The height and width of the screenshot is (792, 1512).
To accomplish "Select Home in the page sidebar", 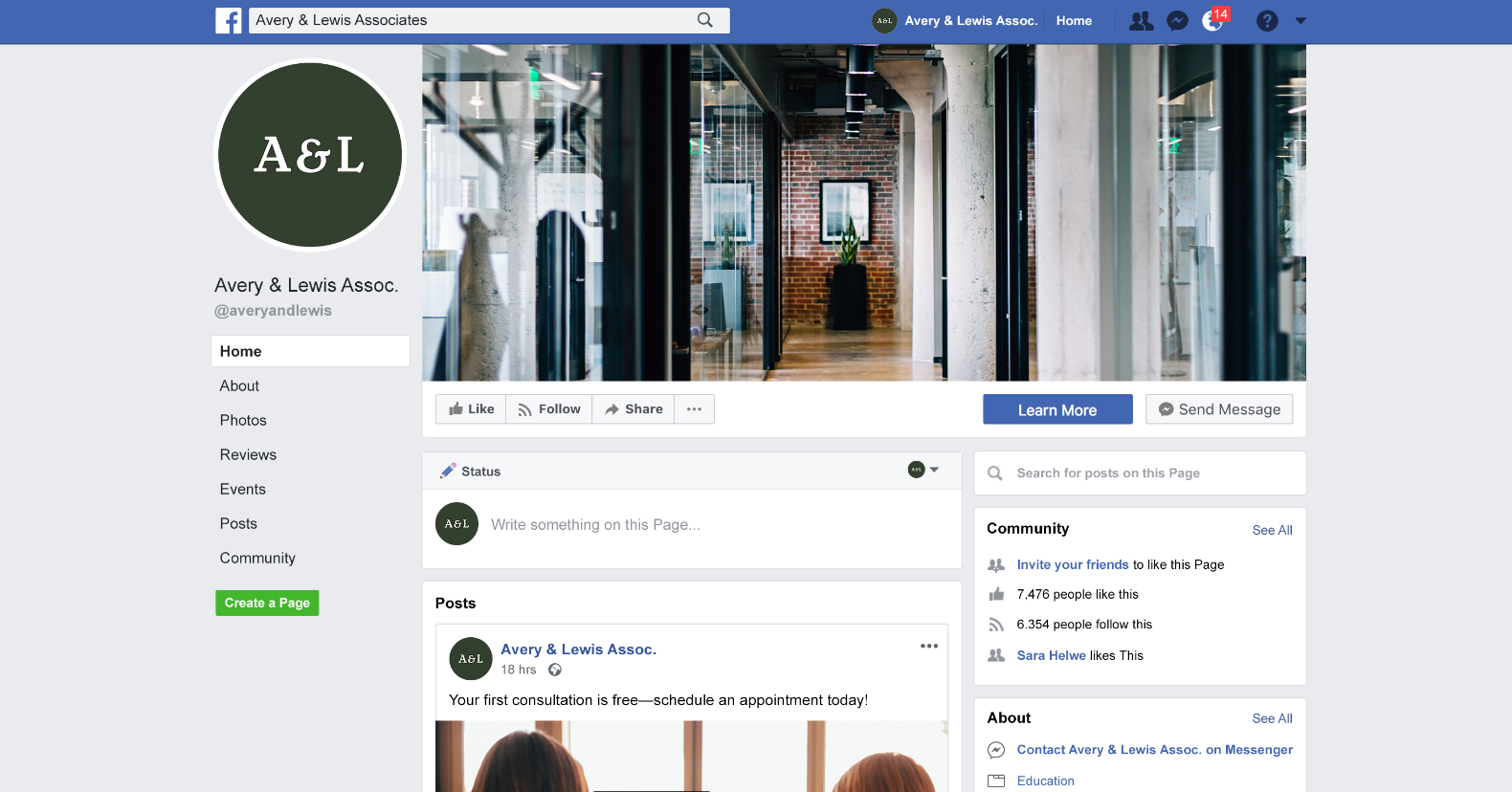I will click(x=310, y=351).
